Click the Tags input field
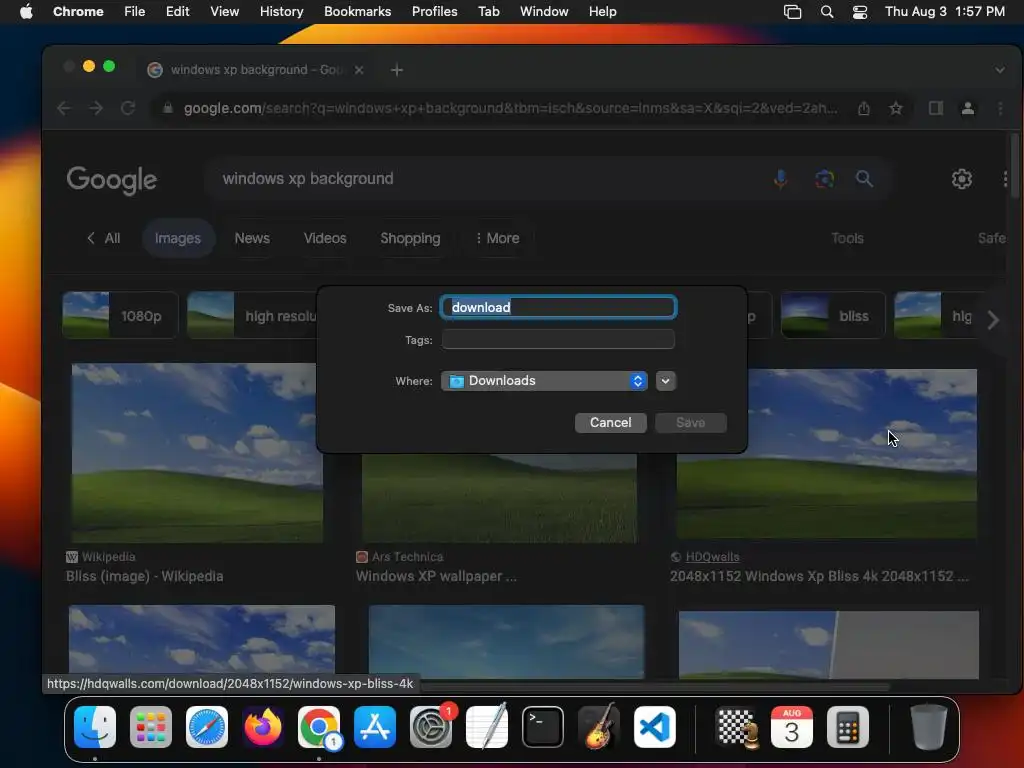The image size is (1024, 768). (x=558, y=340)
